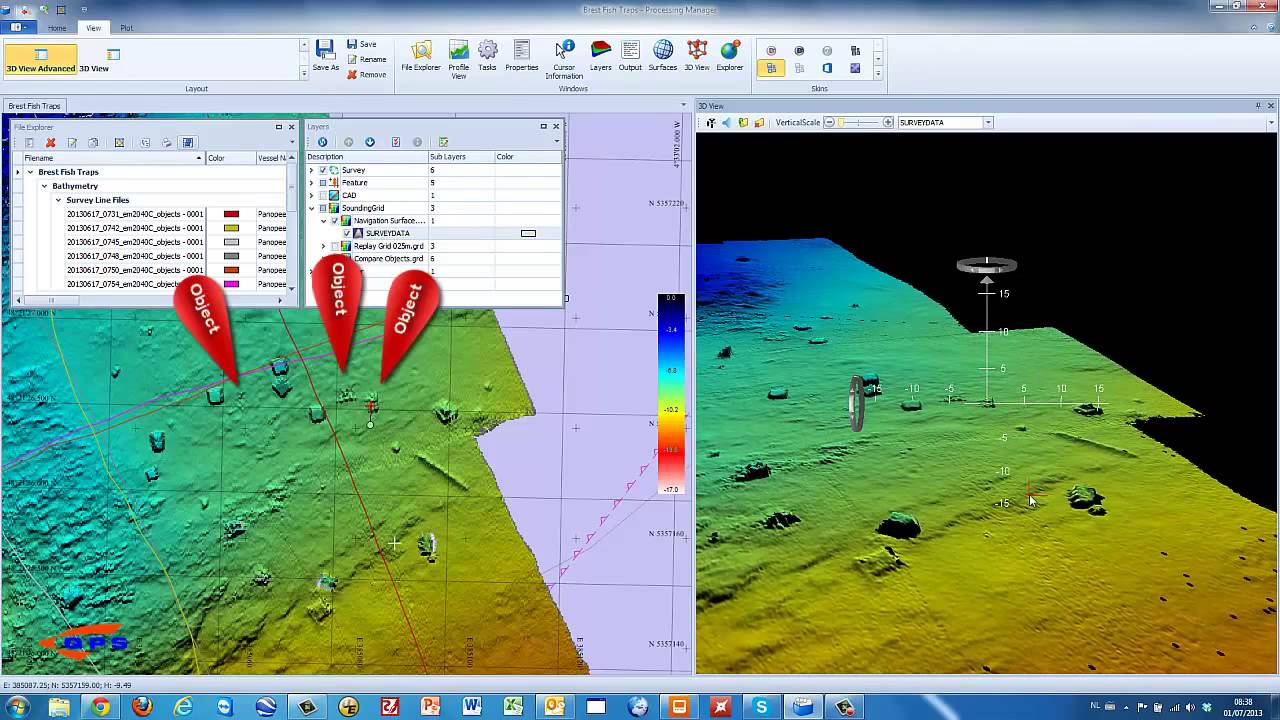This screenshot has height=720, width=1280.
Task: Open the Properties window
Action: pos(522,55)
